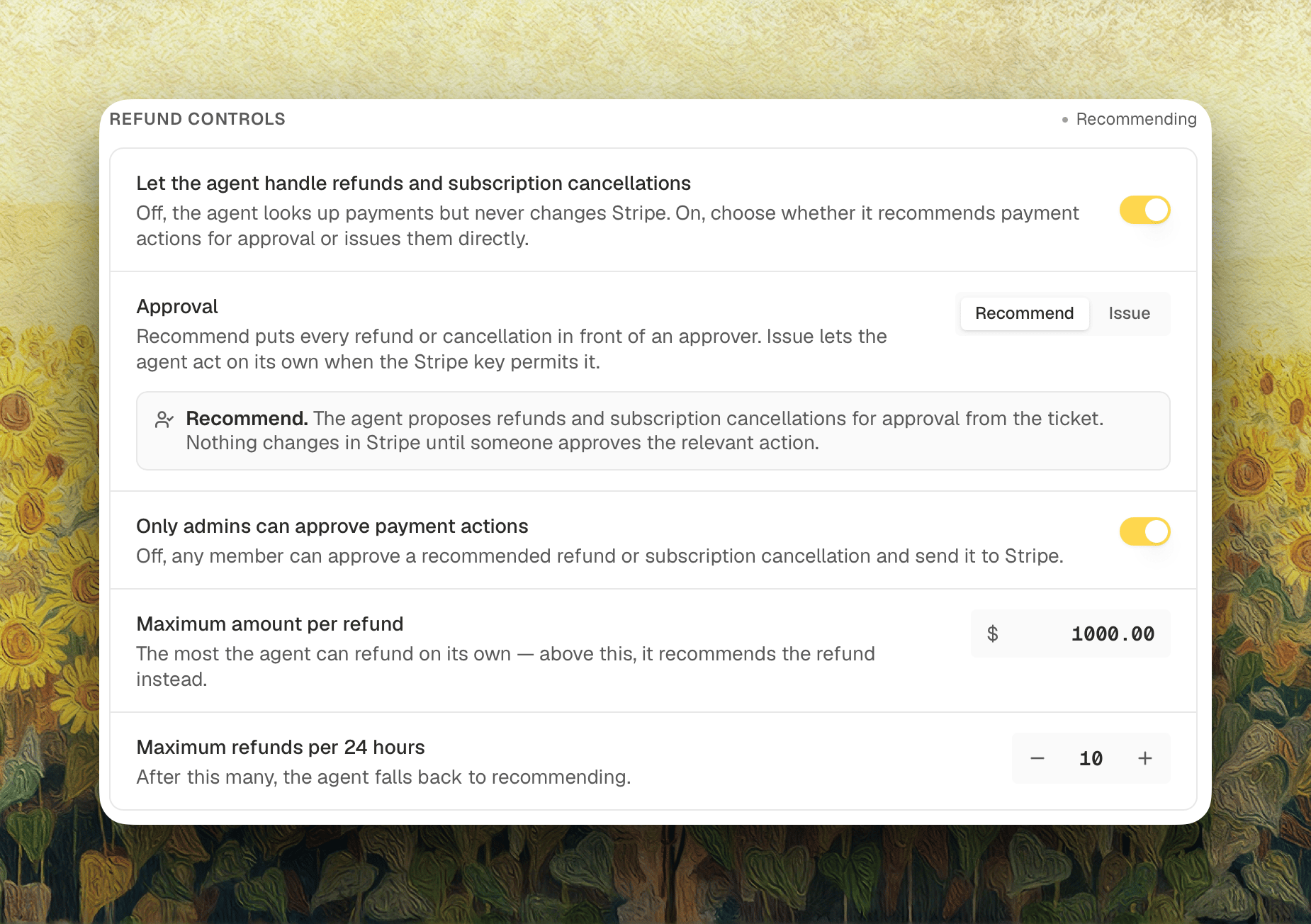Click the bold 'Recommend.' text in the notice
1311x924 pixels.
tap(247, 419)
